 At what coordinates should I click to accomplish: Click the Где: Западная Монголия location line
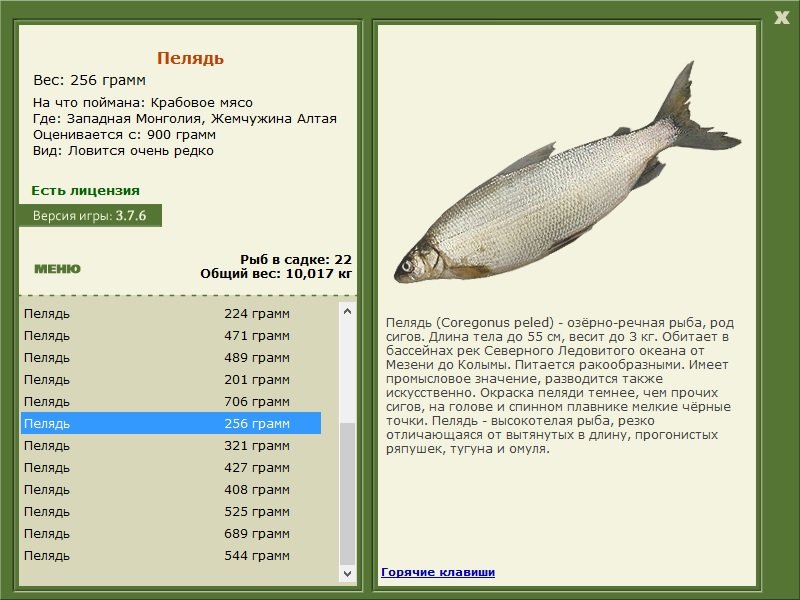[185, 118]
